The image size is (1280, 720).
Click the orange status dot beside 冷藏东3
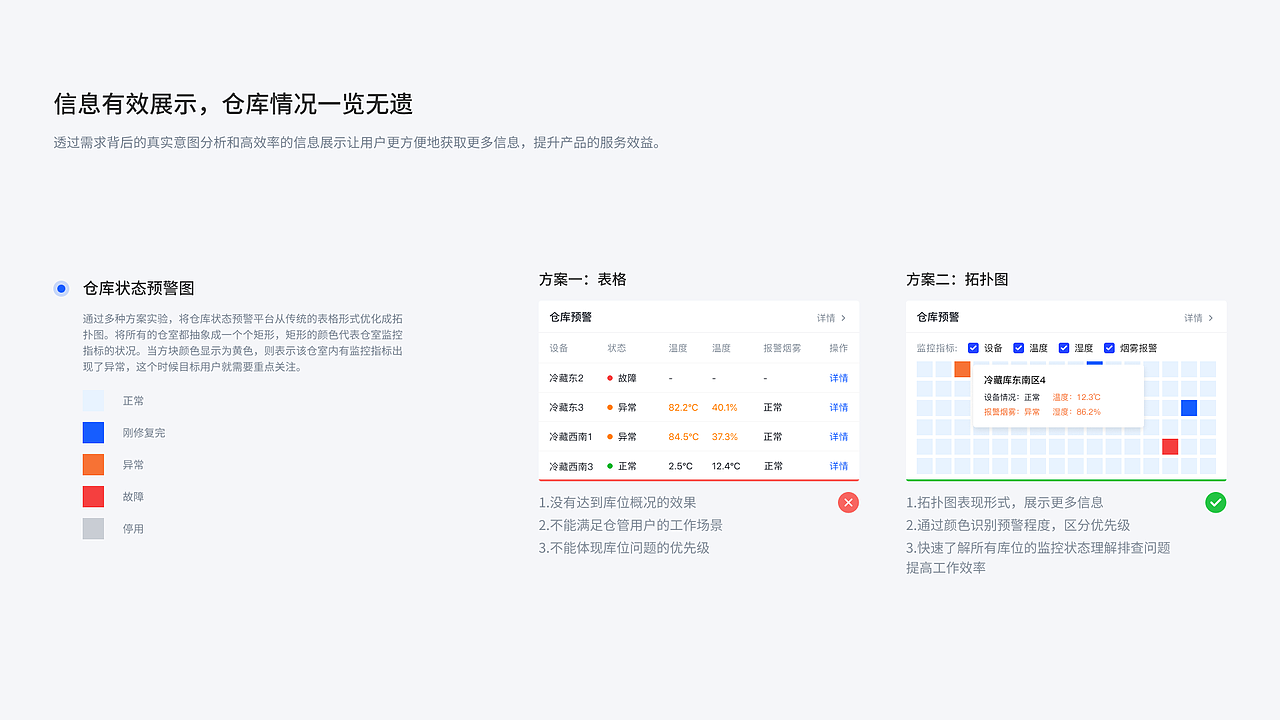pyautogui.click(x=610, y=407)
